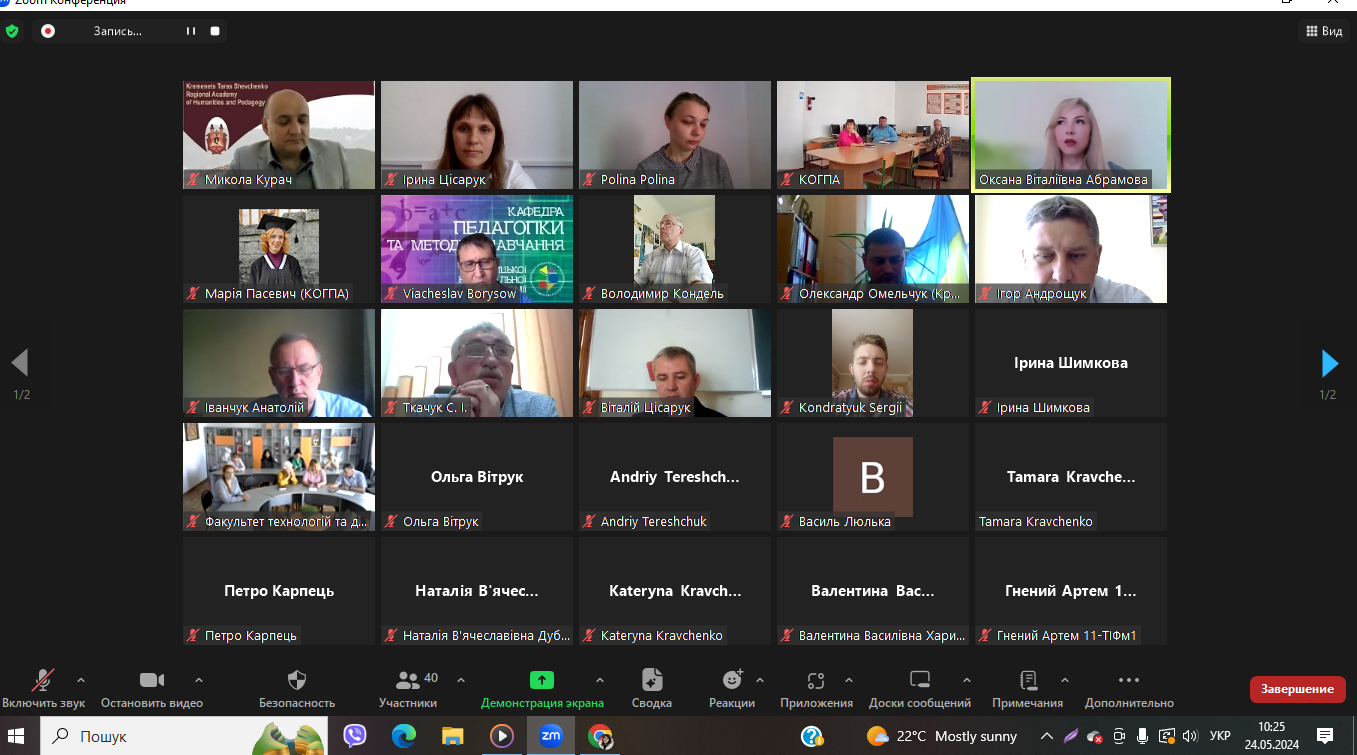This screenshot has width=1357, height=755.
Task: Open Доски сообщений whiteboards
Action: click(919, 681)
